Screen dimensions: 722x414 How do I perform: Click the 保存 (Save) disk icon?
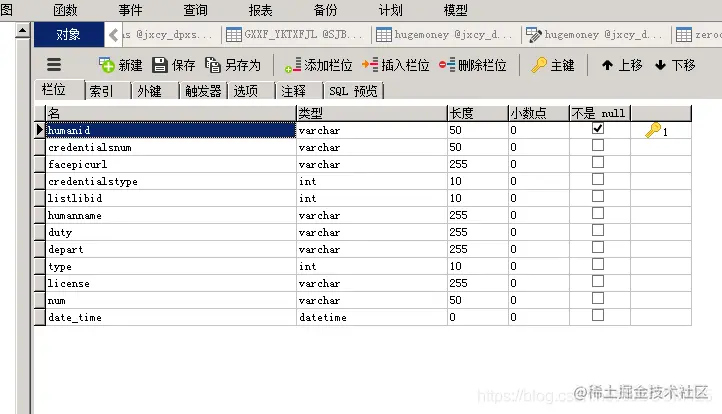[x=160, y=65]
